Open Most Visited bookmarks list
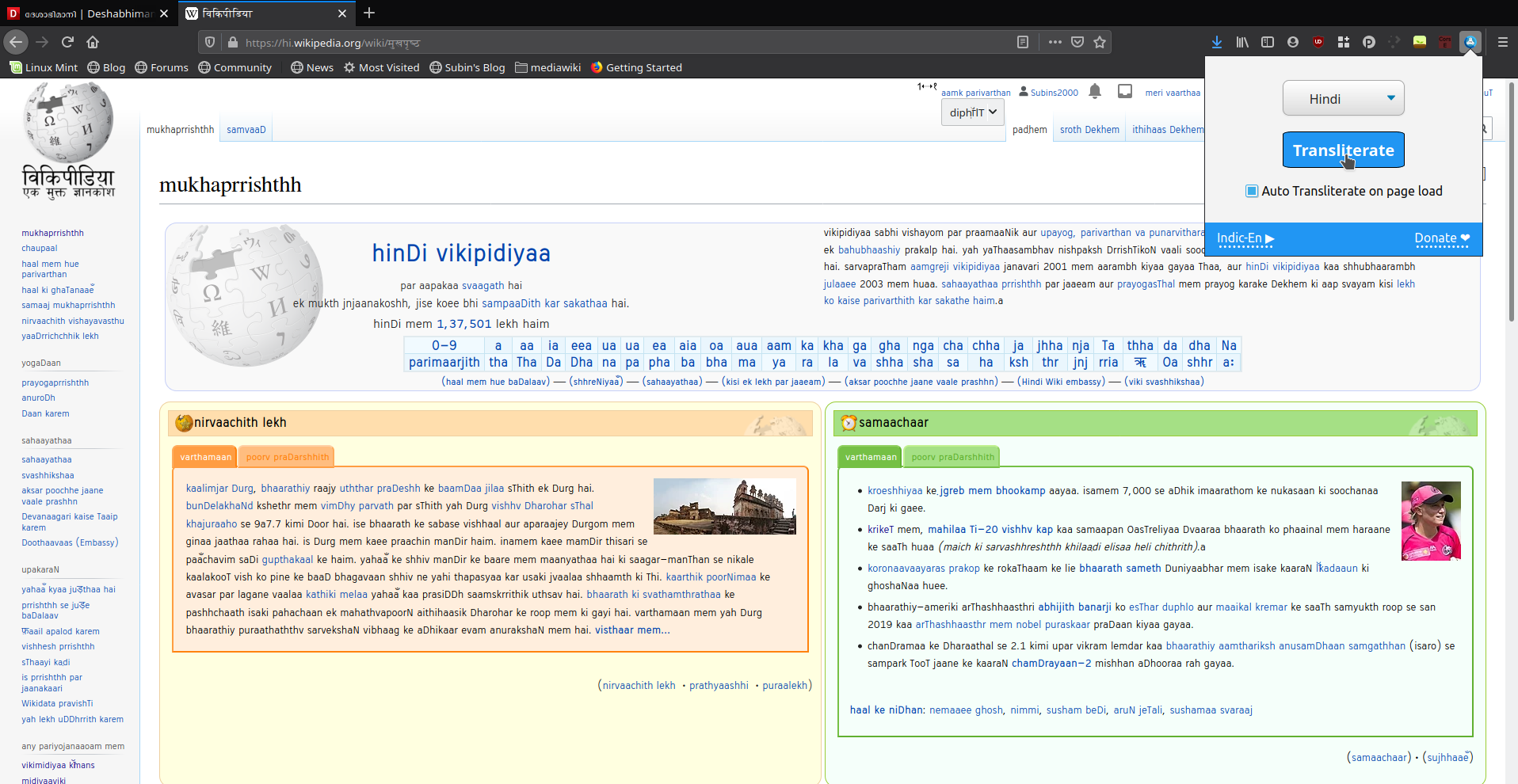The image size is (1518, 784). 381,67
